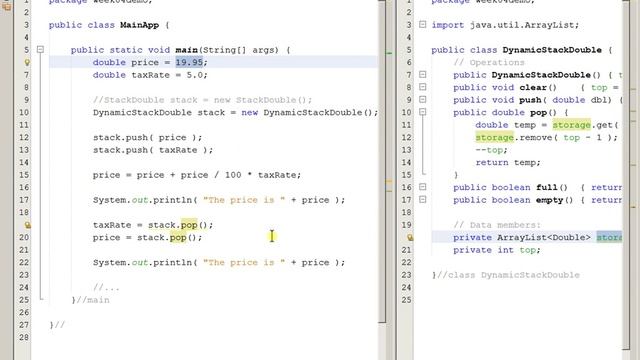Viewport: 640px width, 360px height.
Task: Click new DynamicStackDouble() in MainApp
Action: (307, 113)
